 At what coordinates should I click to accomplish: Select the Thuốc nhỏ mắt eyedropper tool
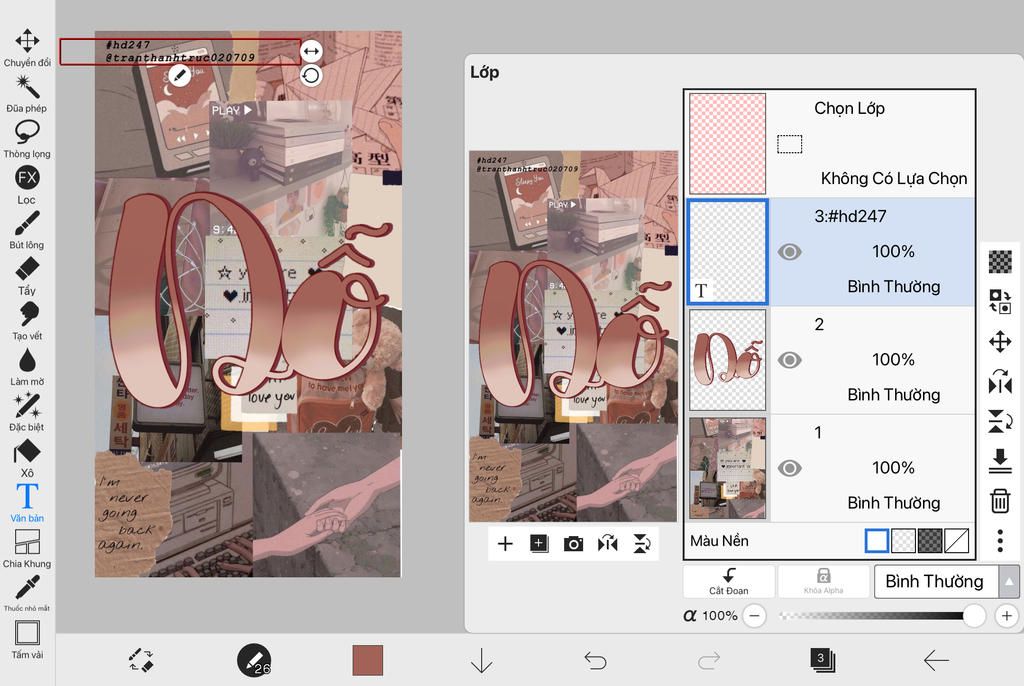[27, 593]
